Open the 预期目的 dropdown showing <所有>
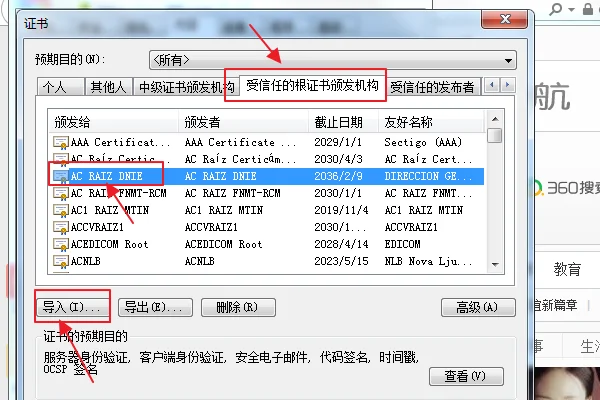 pos(333,60)
